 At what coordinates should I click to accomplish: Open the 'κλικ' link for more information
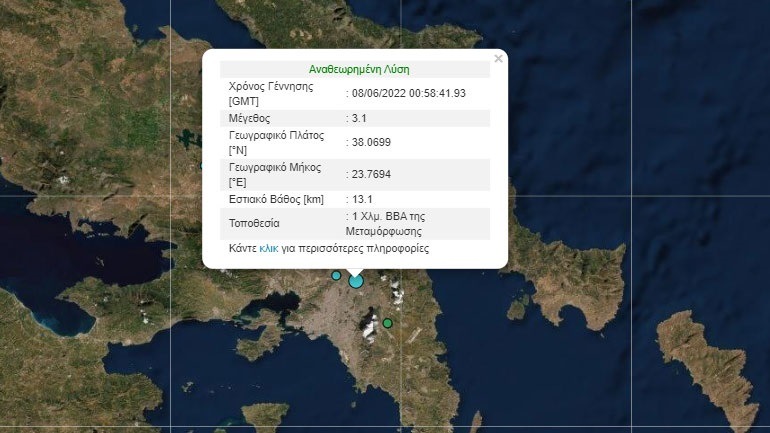[269, 248]
